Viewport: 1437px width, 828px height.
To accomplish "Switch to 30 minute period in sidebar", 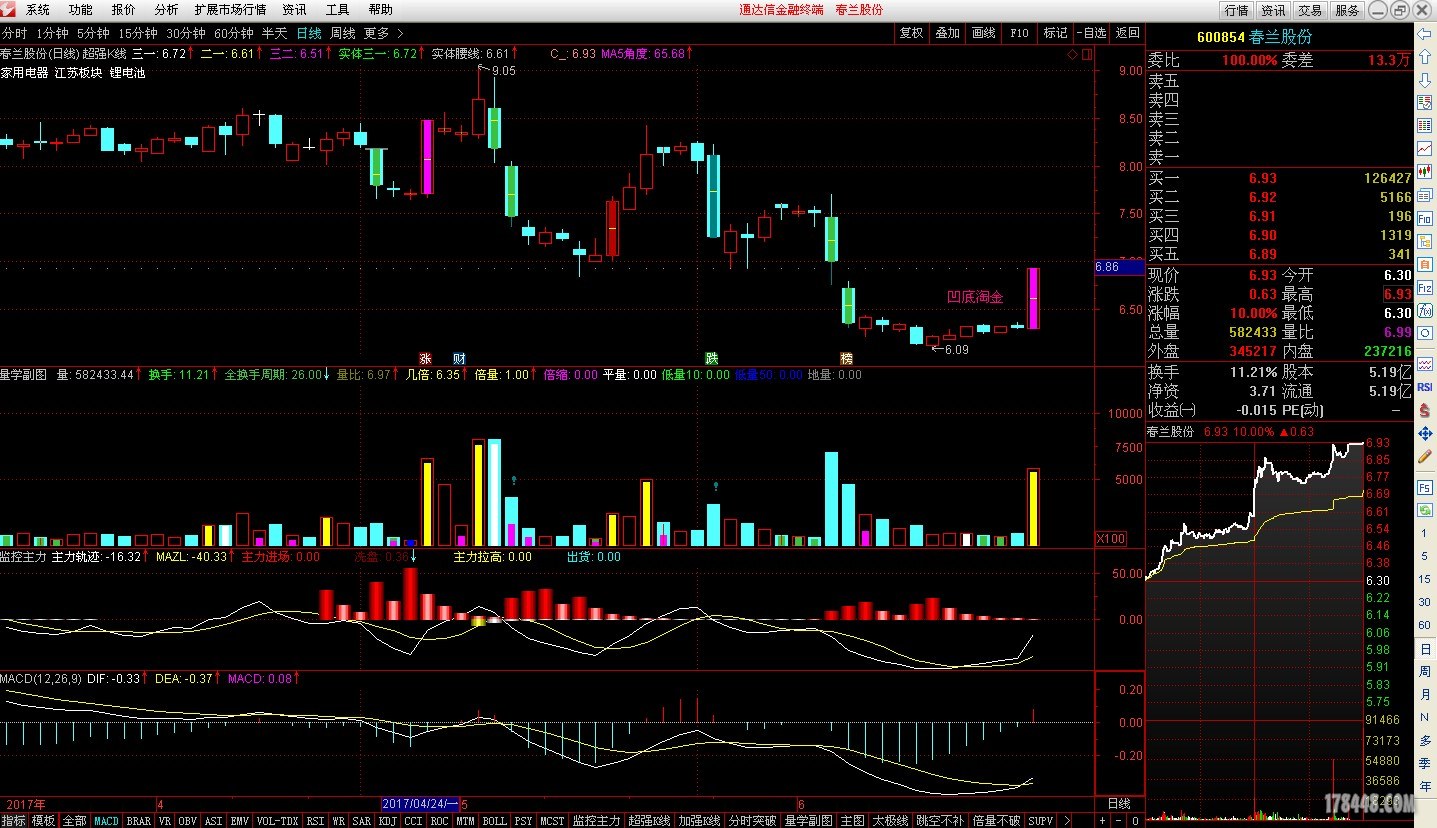I will [x=1424, y=602].
